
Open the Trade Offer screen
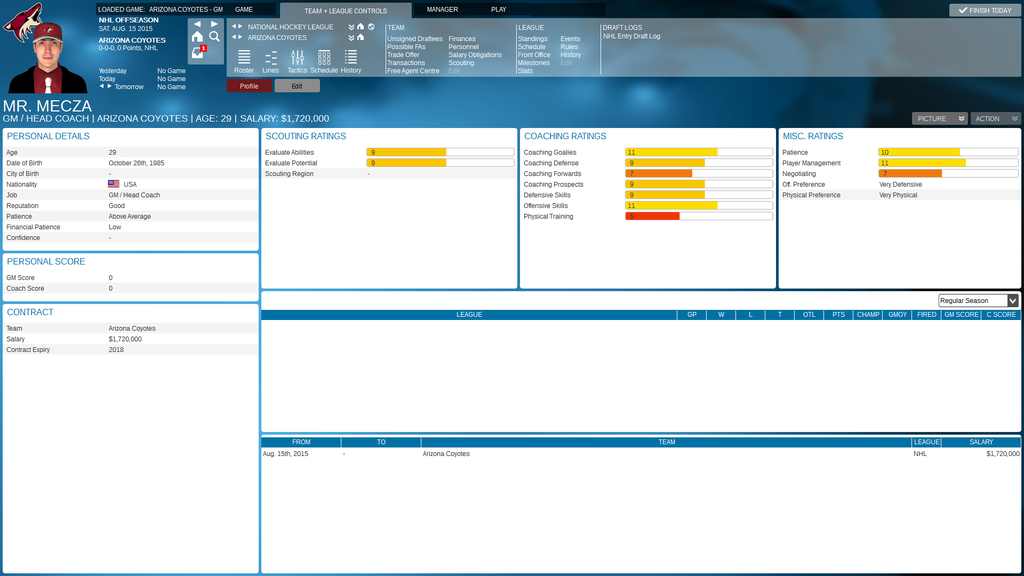(403, 55)
